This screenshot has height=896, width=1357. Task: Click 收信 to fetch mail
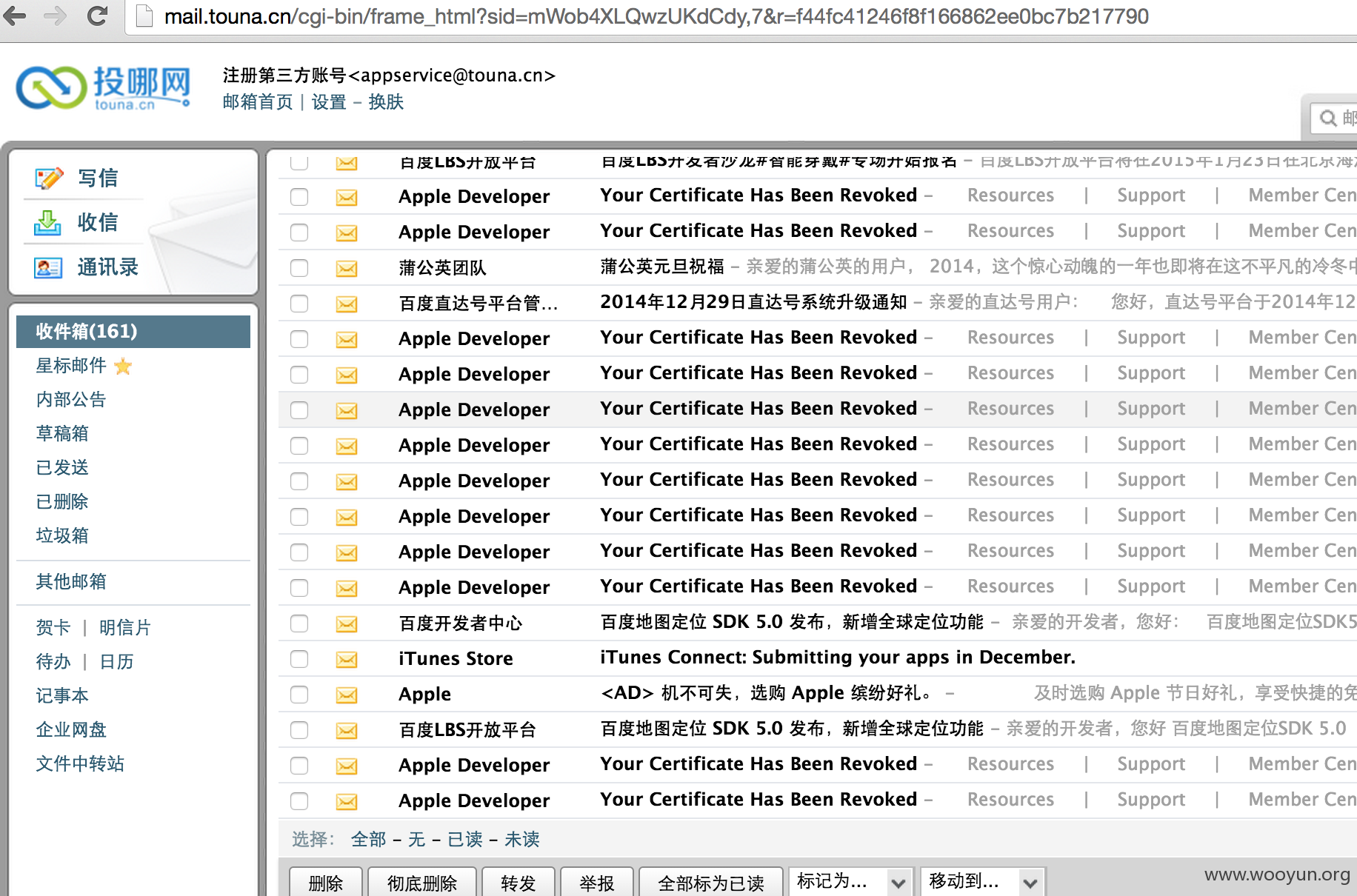pyautogui.click(x=98, y=222)
